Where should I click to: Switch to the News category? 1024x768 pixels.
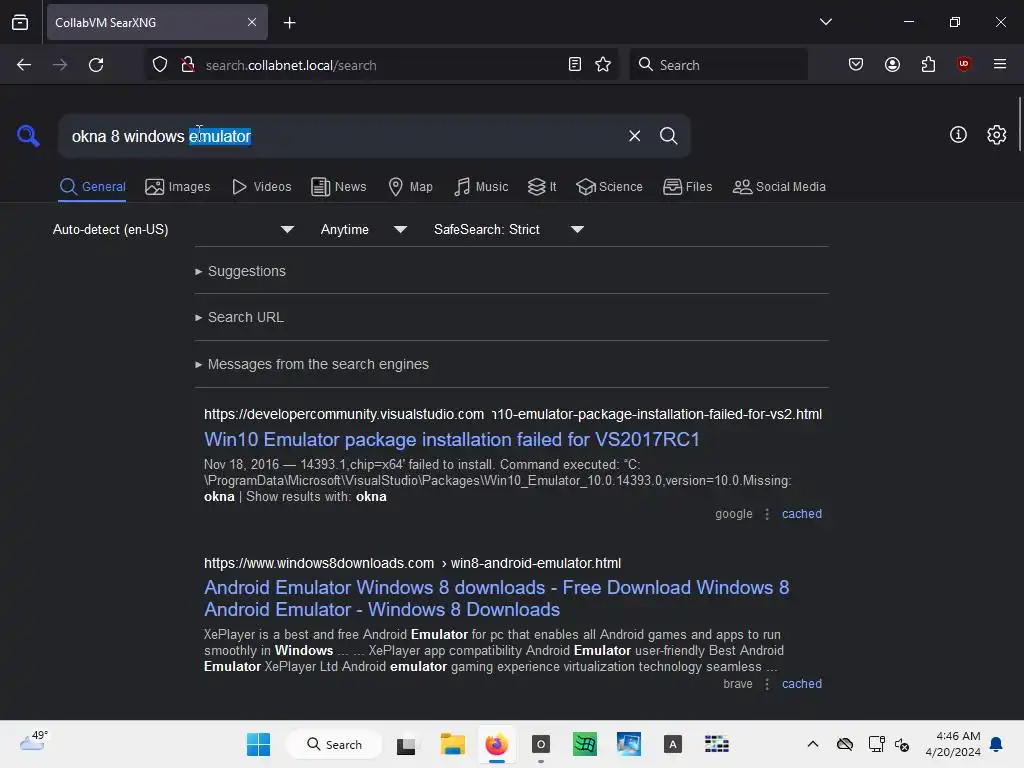[339, 187]
